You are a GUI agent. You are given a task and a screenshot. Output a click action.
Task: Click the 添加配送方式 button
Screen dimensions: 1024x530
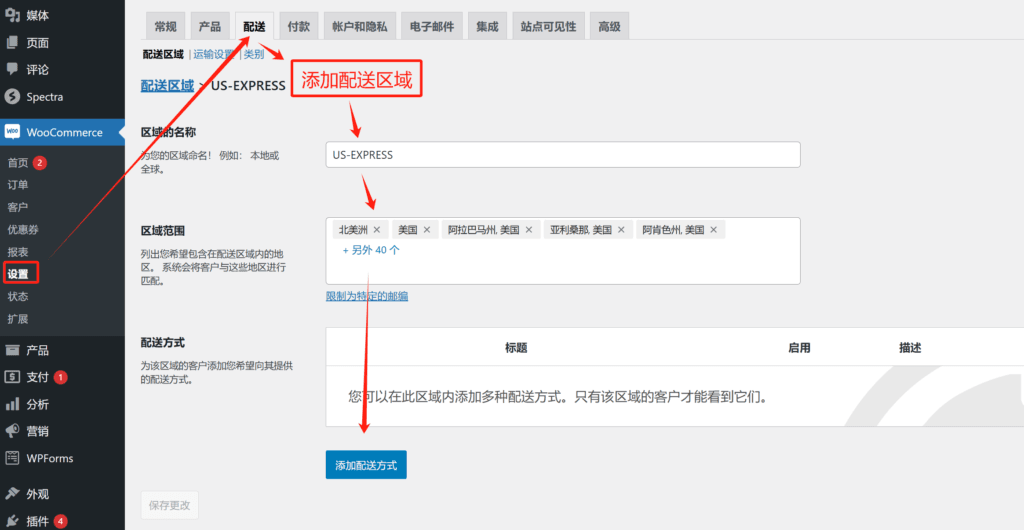(366, 465)
